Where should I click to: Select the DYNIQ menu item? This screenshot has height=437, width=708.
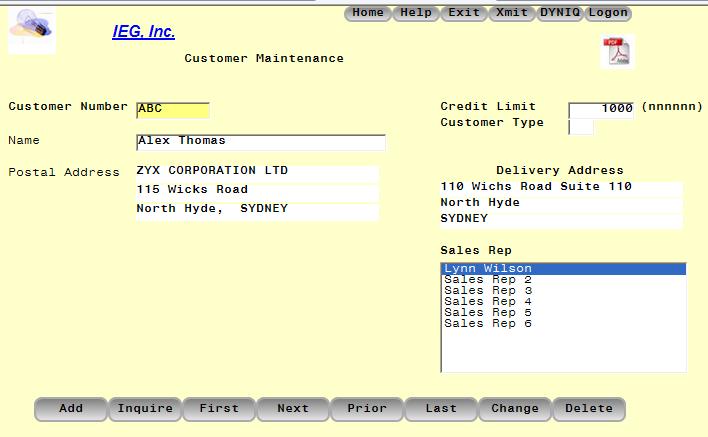[x=560, y=13]
